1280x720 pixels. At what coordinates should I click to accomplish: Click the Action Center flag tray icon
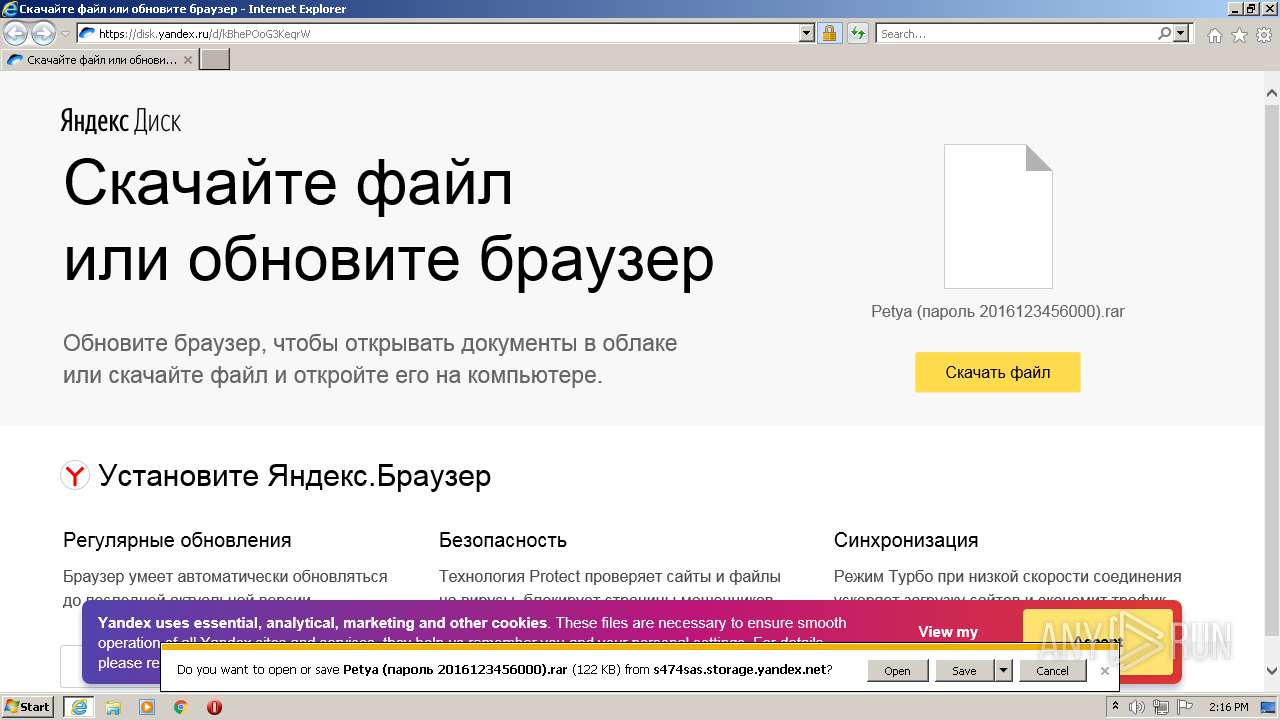(1183, 707)
